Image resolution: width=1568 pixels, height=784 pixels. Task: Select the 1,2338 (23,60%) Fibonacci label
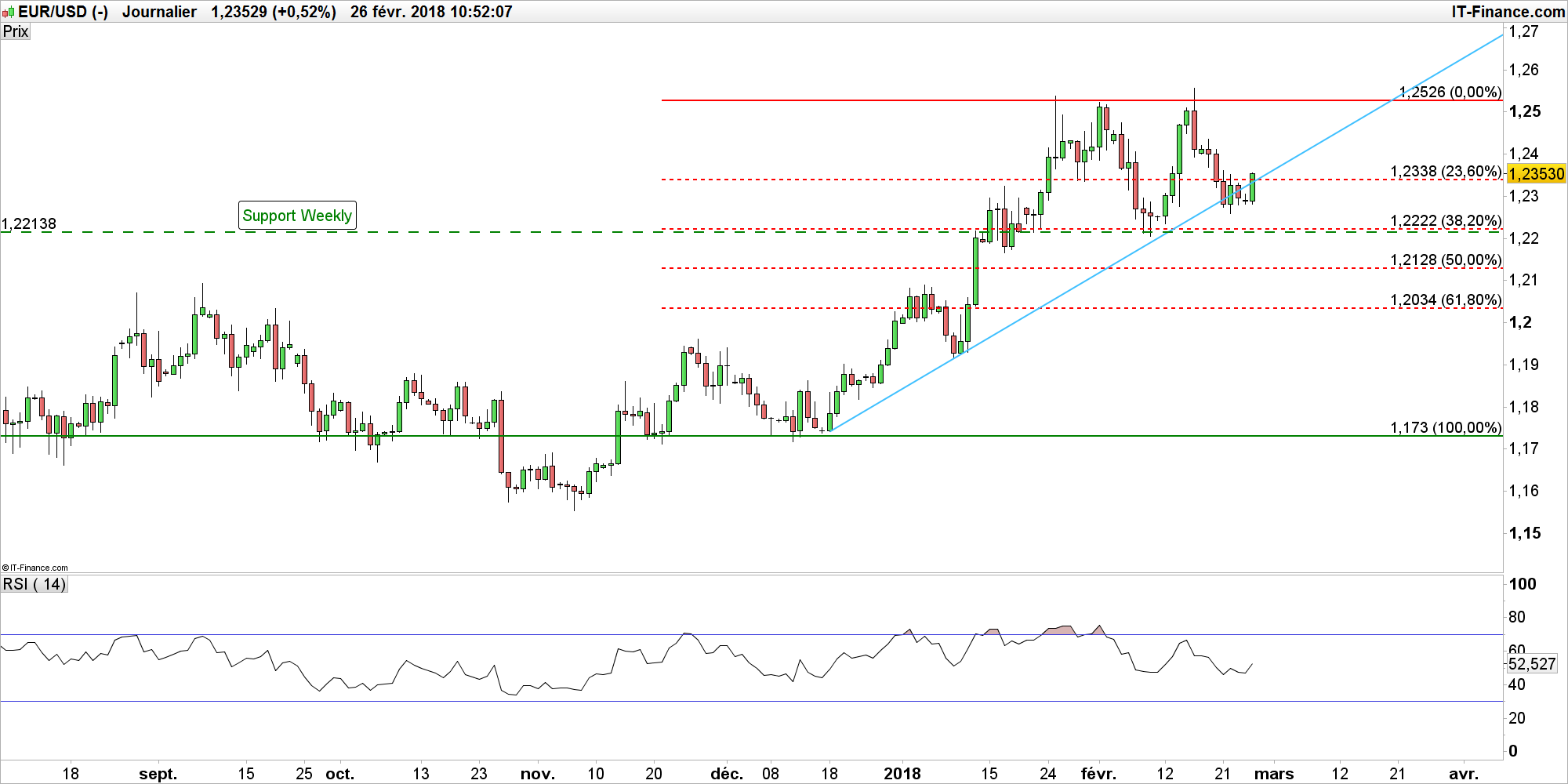pyautogui.click(x=1446, y=171)
